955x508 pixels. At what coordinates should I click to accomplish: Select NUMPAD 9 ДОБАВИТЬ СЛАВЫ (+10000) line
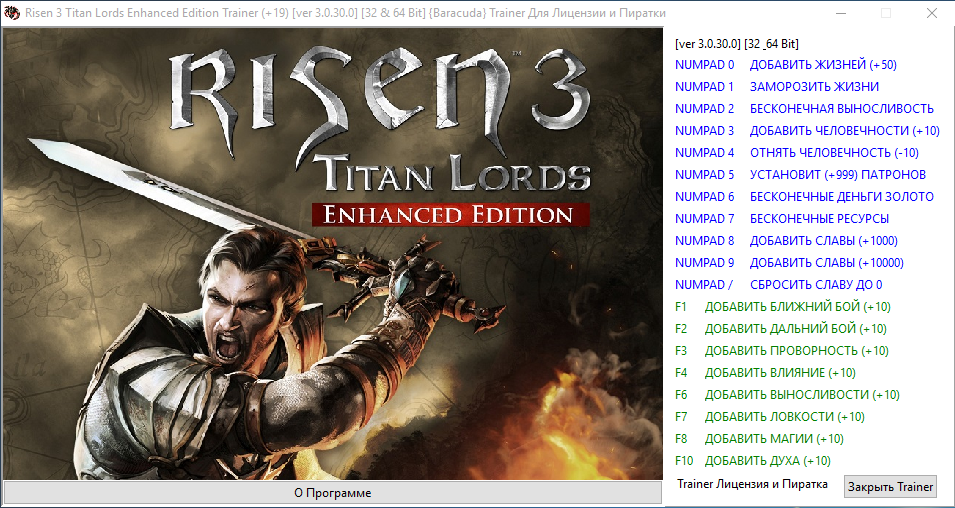(x=789, y=263)
